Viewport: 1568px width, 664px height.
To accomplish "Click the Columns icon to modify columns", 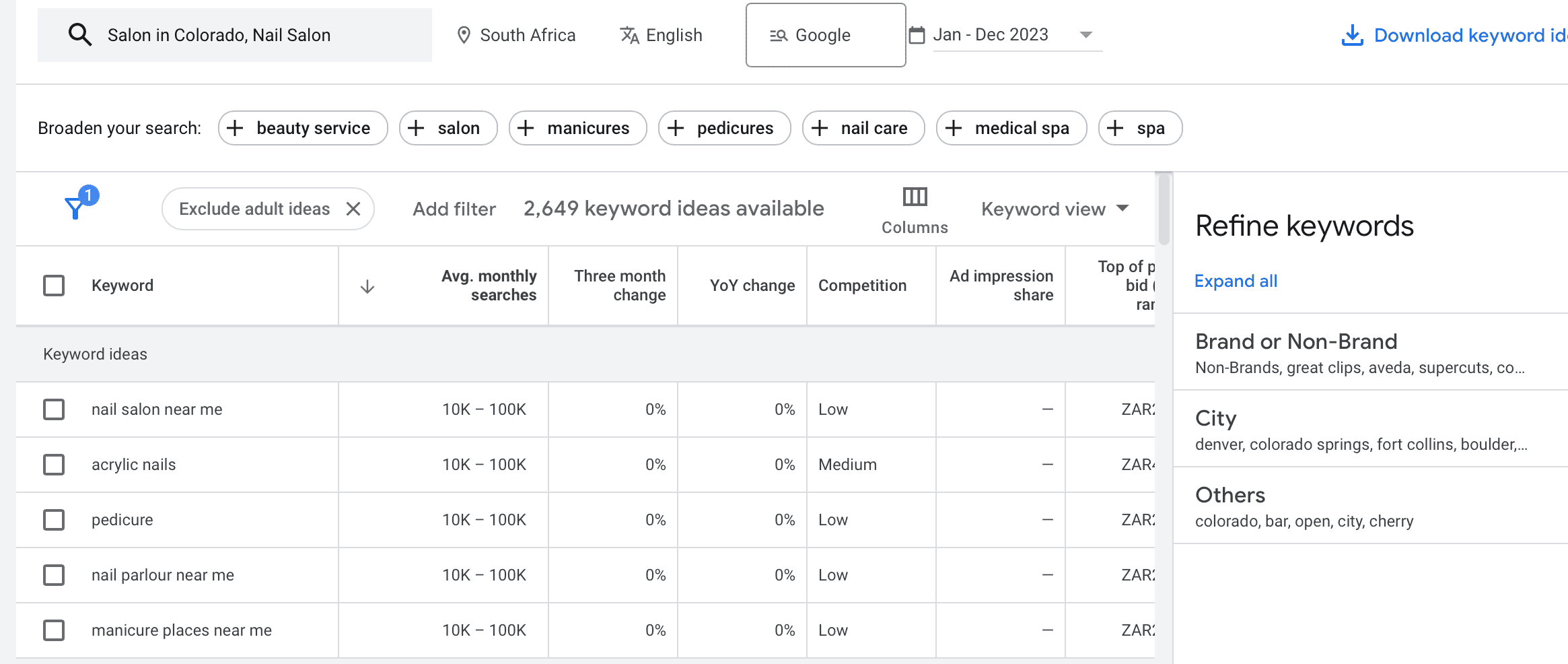I will click(x=914, y=197).
